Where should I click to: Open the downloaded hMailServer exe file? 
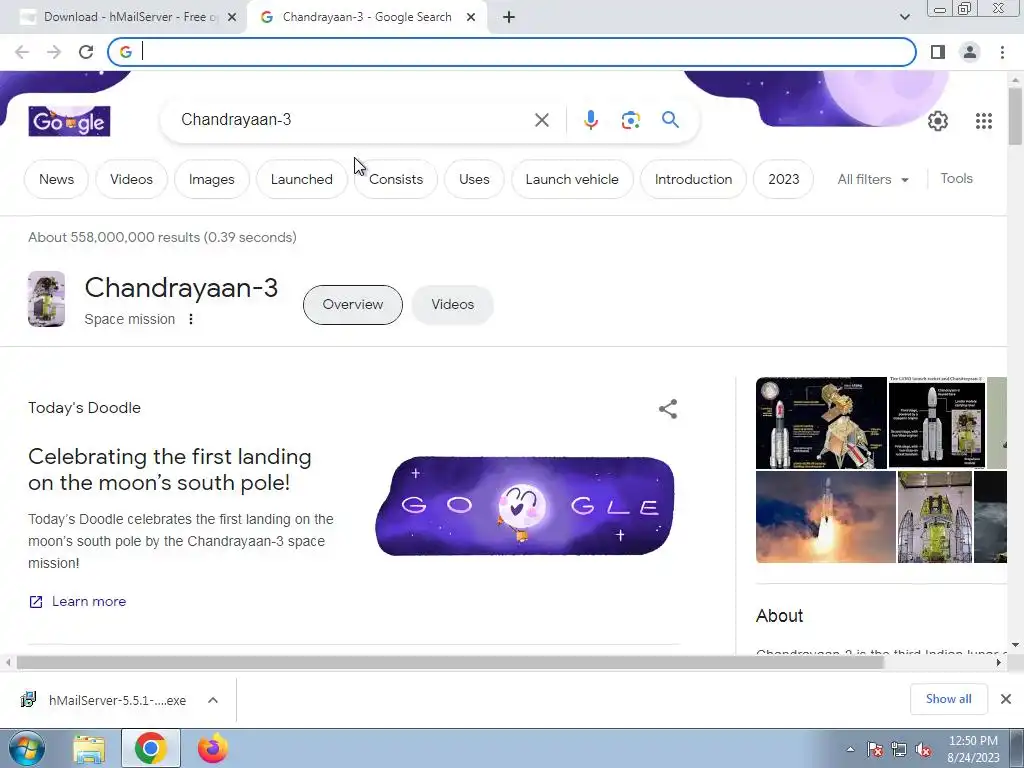click(x=104, y=700)
